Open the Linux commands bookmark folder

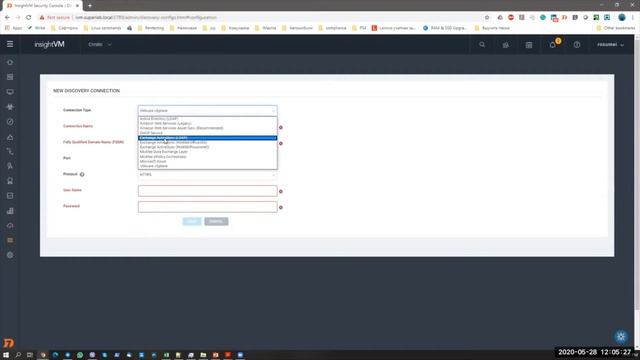coord(102,28)
